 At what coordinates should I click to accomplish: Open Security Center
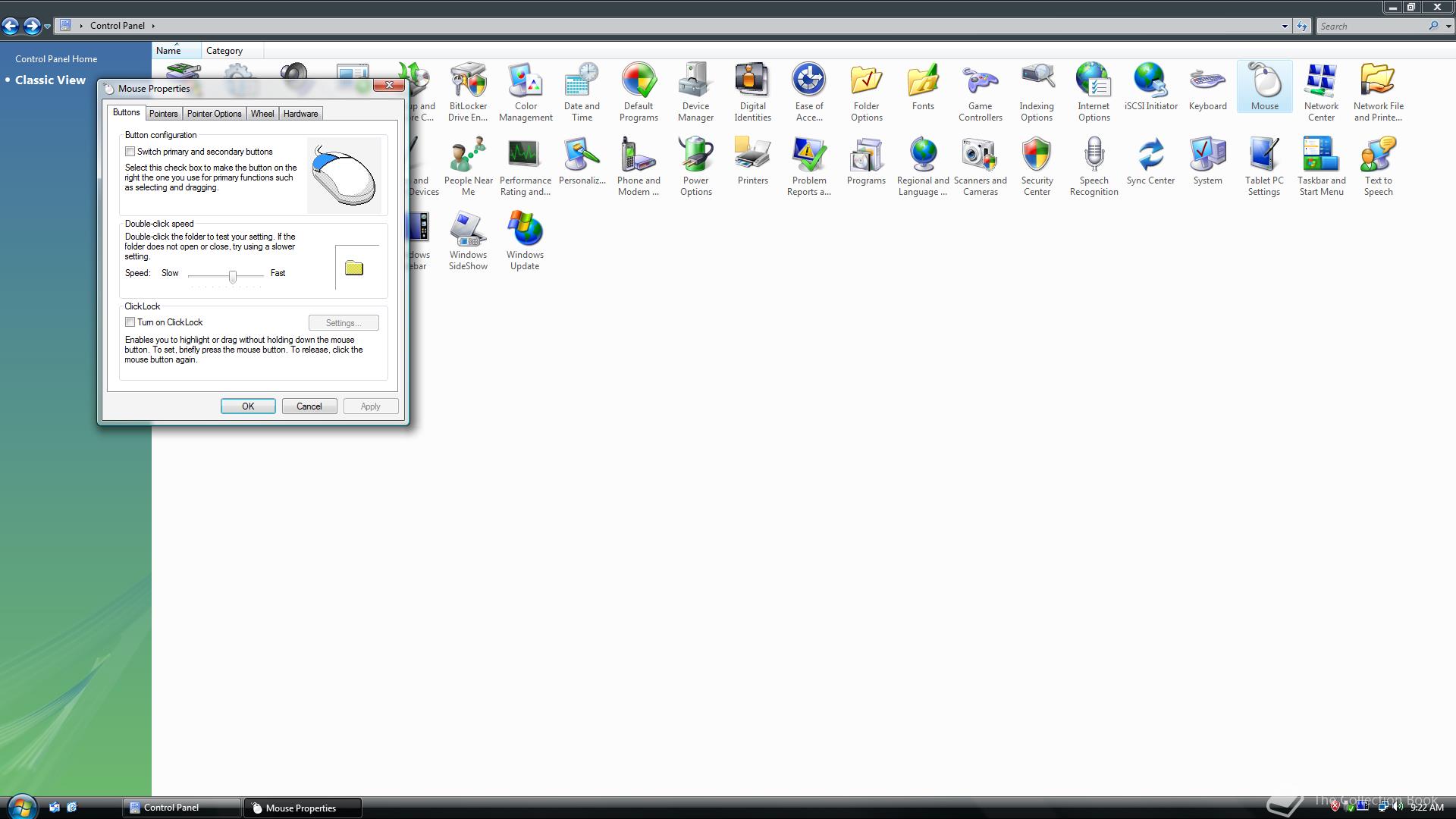click(1037, 166)
